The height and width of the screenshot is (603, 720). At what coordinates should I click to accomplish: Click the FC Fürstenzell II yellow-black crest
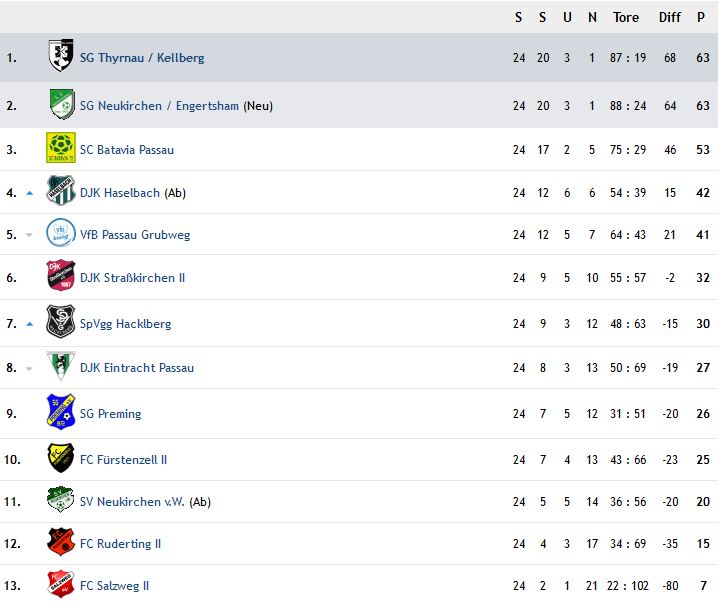pos(61,458)
